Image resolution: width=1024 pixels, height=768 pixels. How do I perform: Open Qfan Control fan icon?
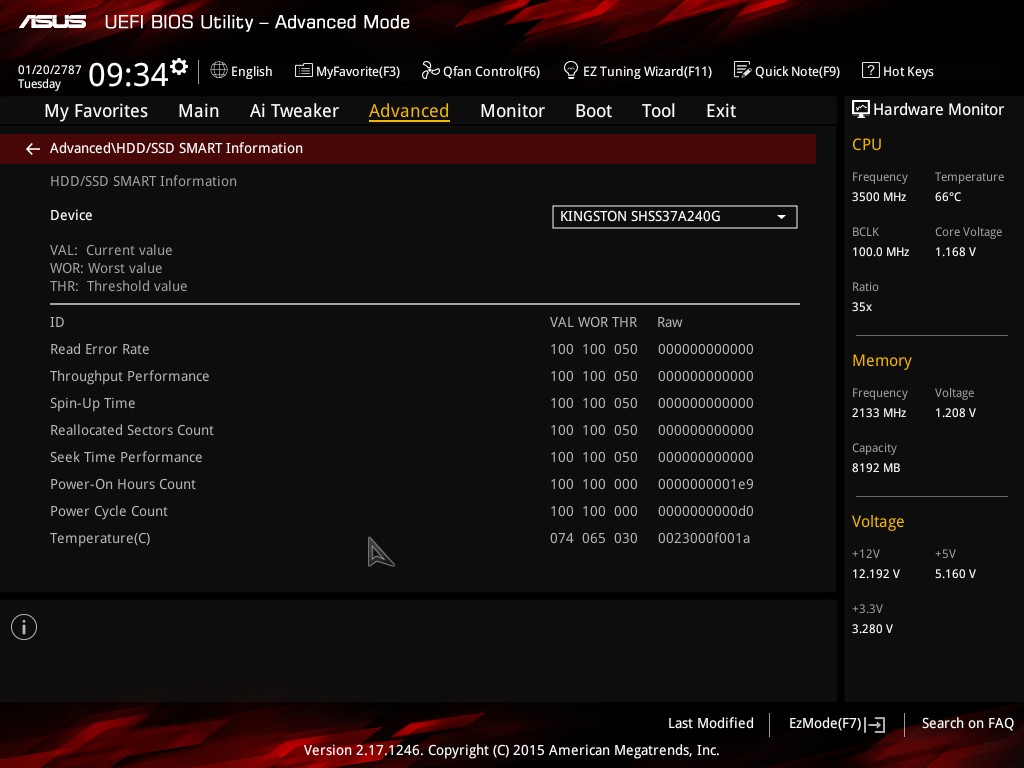pos(430,70)
